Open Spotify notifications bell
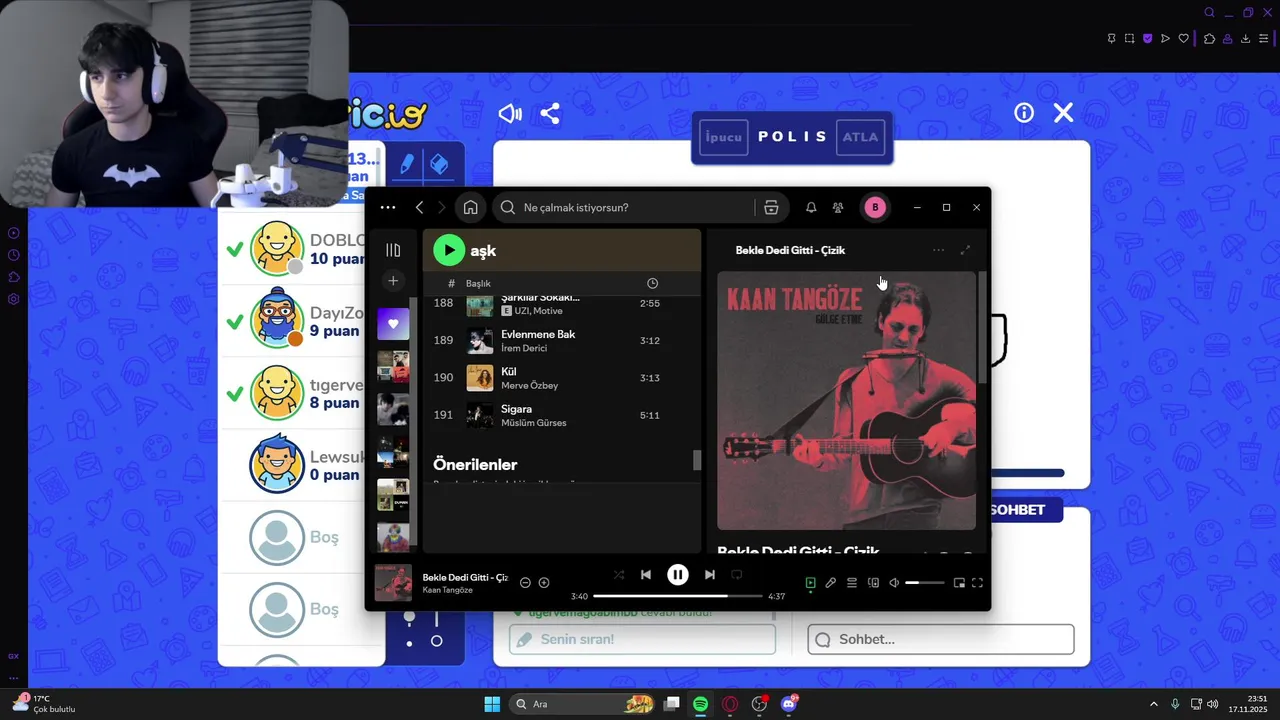 pyautogui.click(x=811, y=207)
